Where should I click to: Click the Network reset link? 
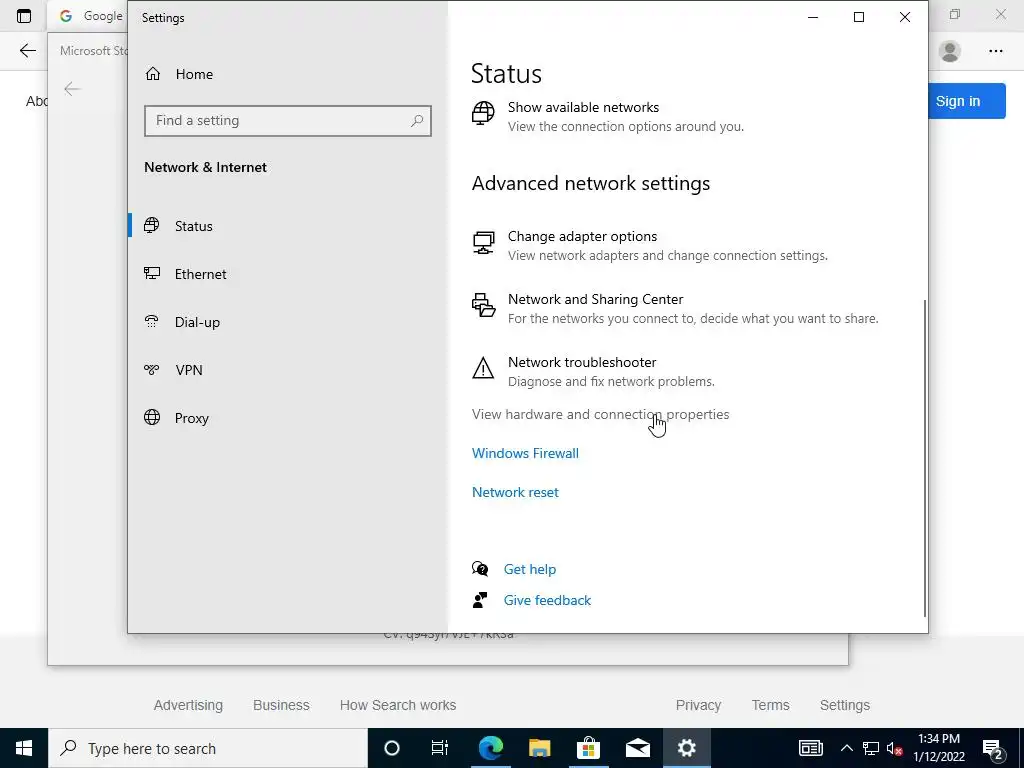[515, 492]
